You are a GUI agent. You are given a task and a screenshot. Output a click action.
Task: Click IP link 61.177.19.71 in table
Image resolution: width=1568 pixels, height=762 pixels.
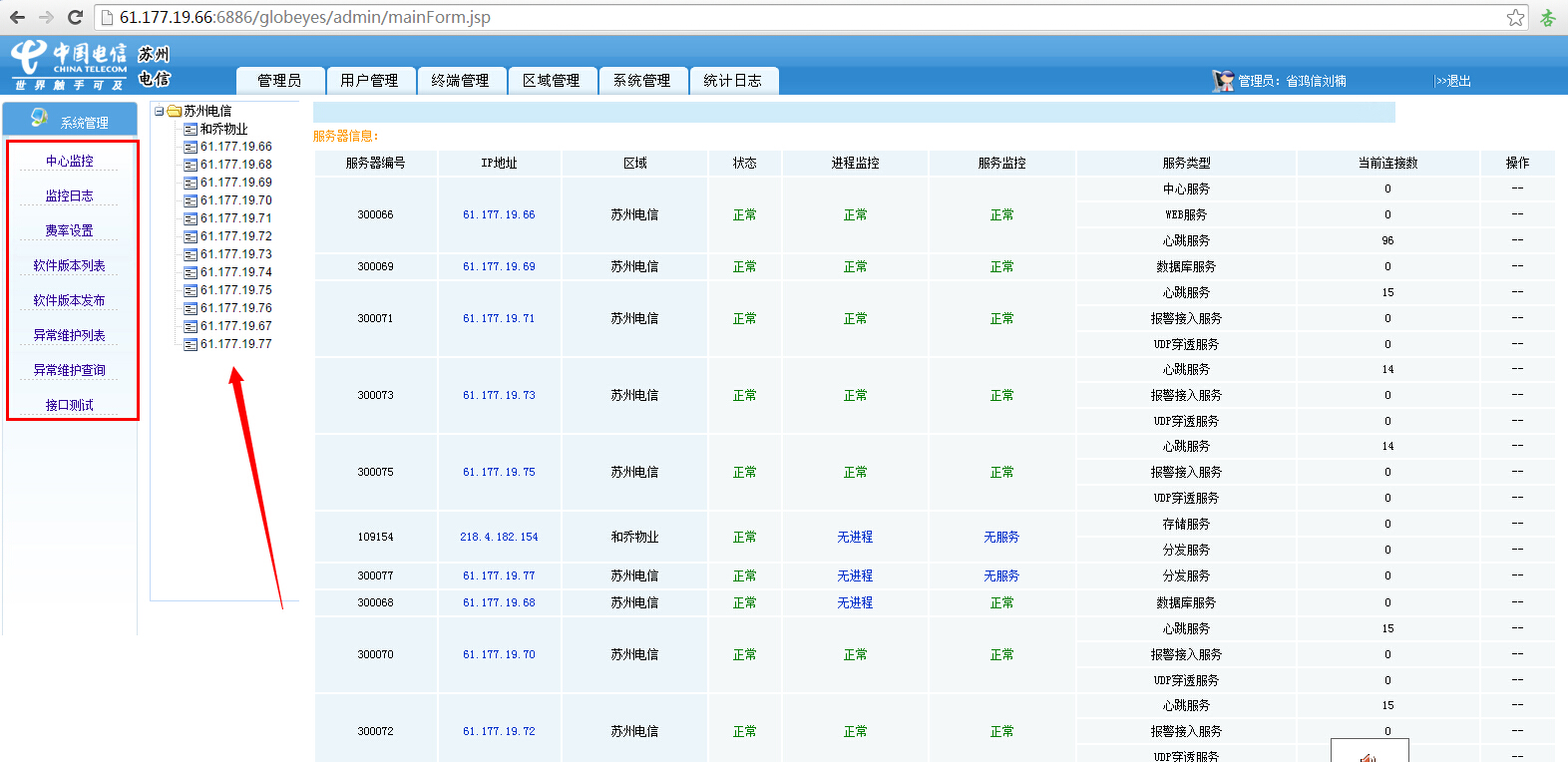pos(499,318)
